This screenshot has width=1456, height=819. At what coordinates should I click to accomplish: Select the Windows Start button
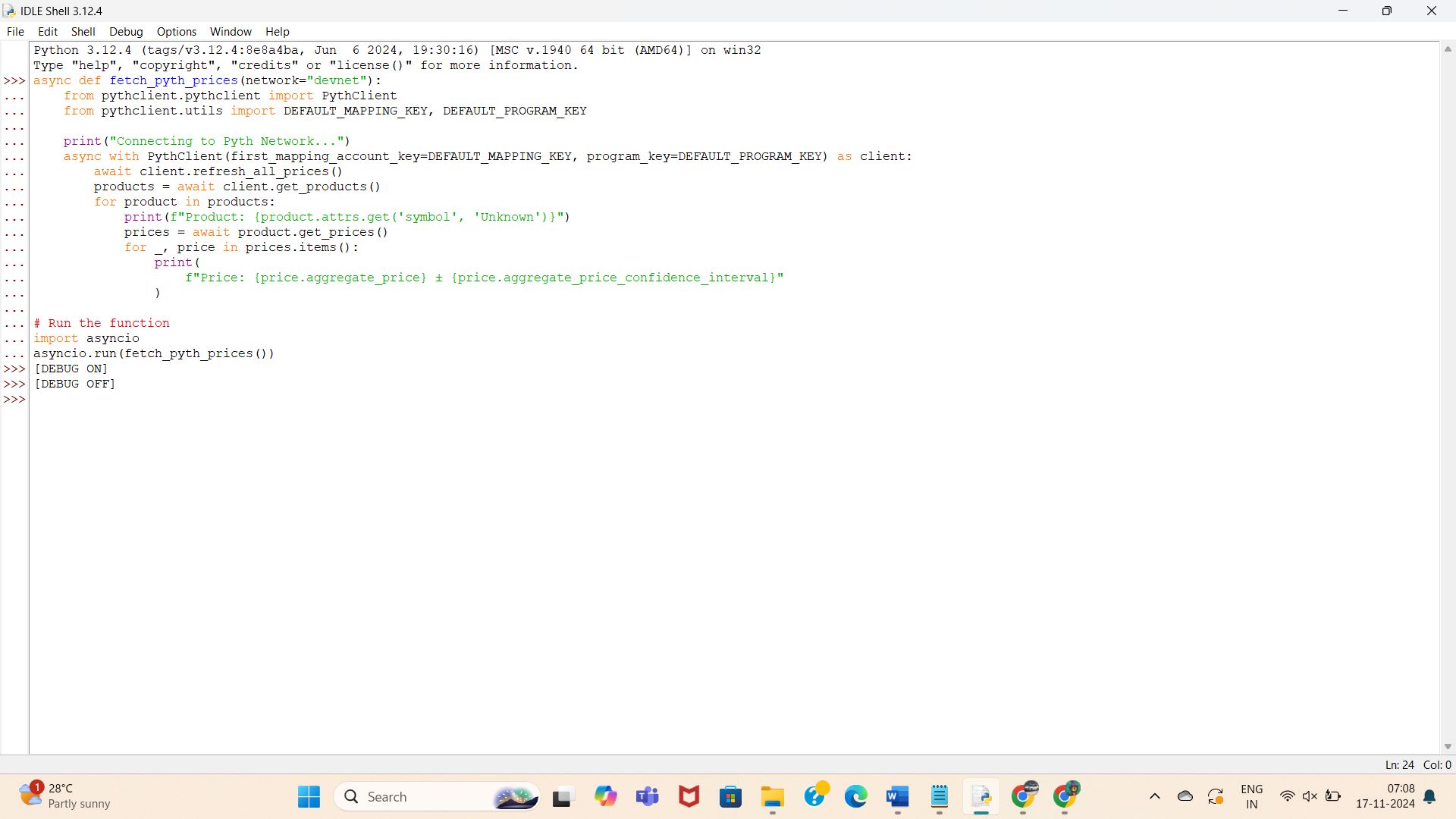click(x=307, y=796)
